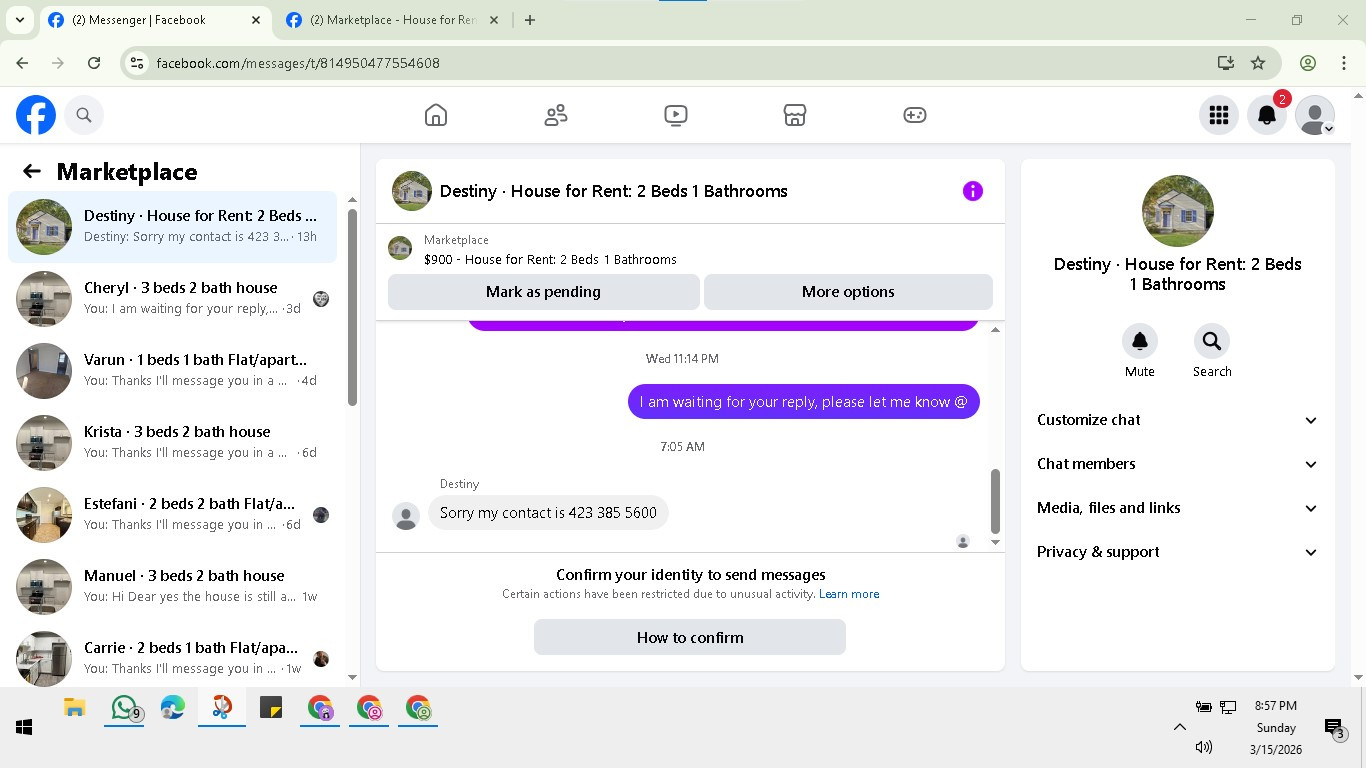Click the browser address bar URL
This screenshot has height=768, width=1366.
pyautogui.click(x=298, y=63)
